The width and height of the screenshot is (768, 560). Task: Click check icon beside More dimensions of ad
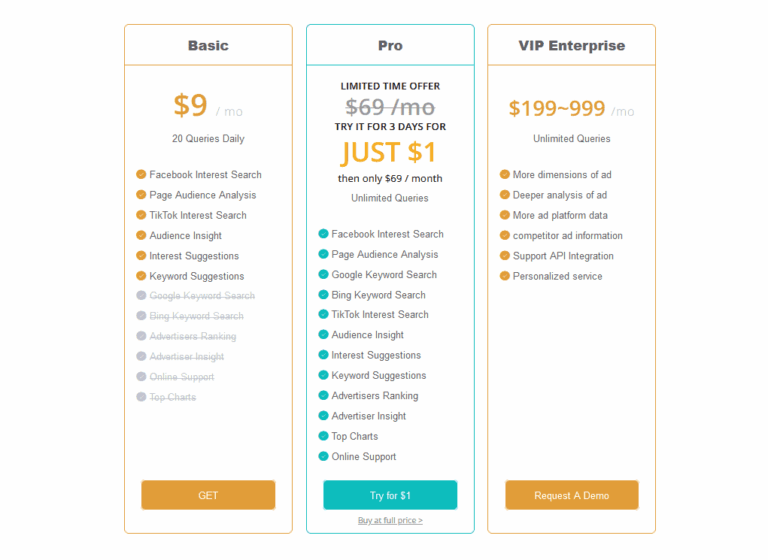click(x=504, y=174)
